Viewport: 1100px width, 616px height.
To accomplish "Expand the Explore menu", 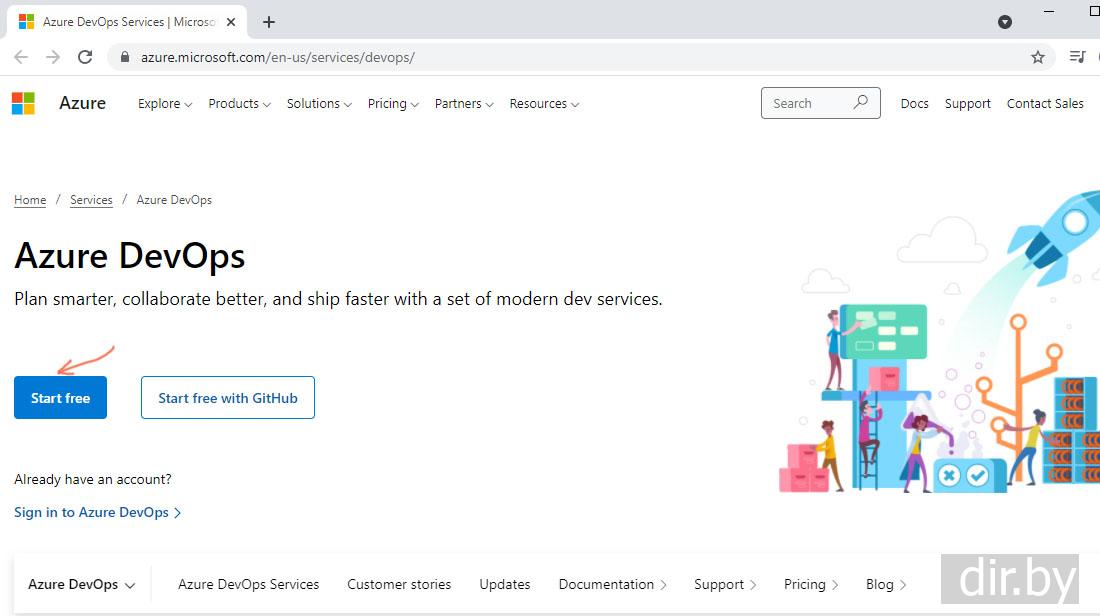I will (x=164, y=104).
